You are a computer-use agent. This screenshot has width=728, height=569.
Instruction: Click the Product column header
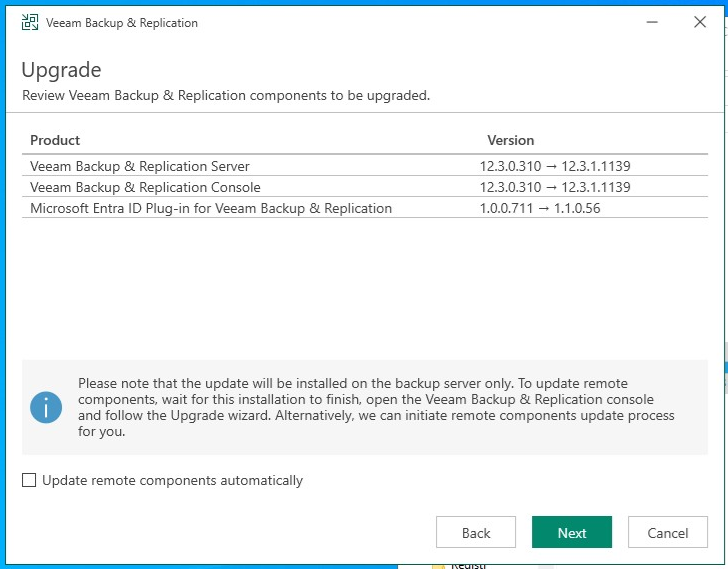pos(55,140)
